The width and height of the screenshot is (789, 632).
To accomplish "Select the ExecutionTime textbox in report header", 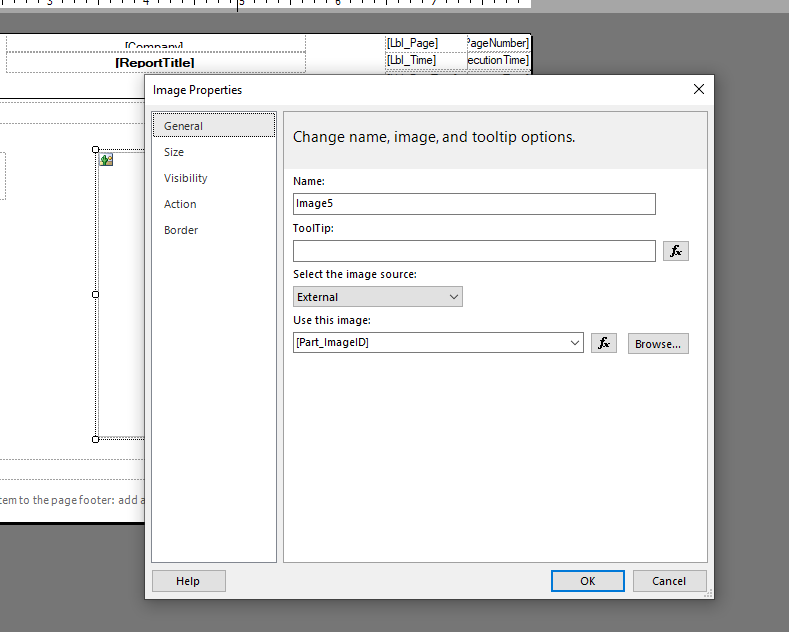I will coord(498,60).
